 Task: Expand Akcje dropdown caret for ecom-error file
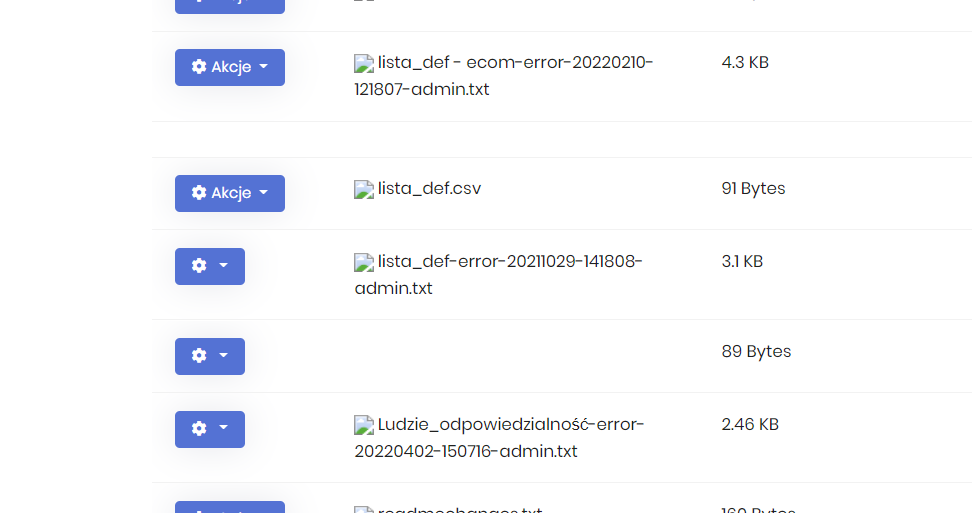(x=264, y=67)
